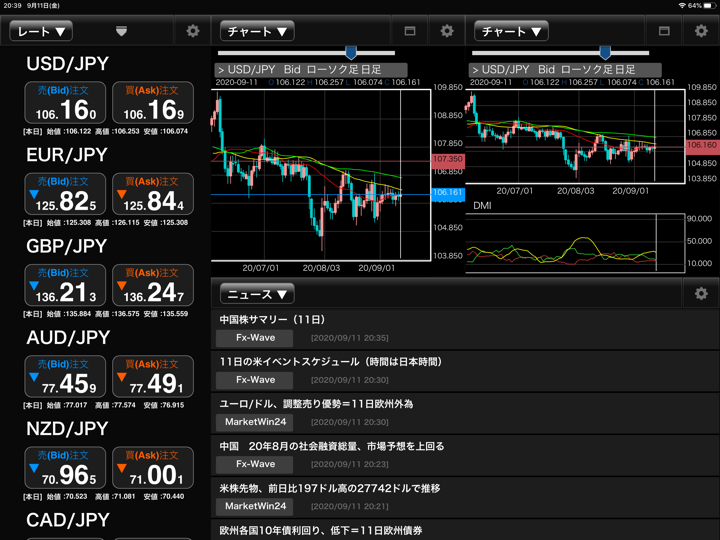
Task: Open news article 中国株サマリー（11日）
Action: coord(272,319)
